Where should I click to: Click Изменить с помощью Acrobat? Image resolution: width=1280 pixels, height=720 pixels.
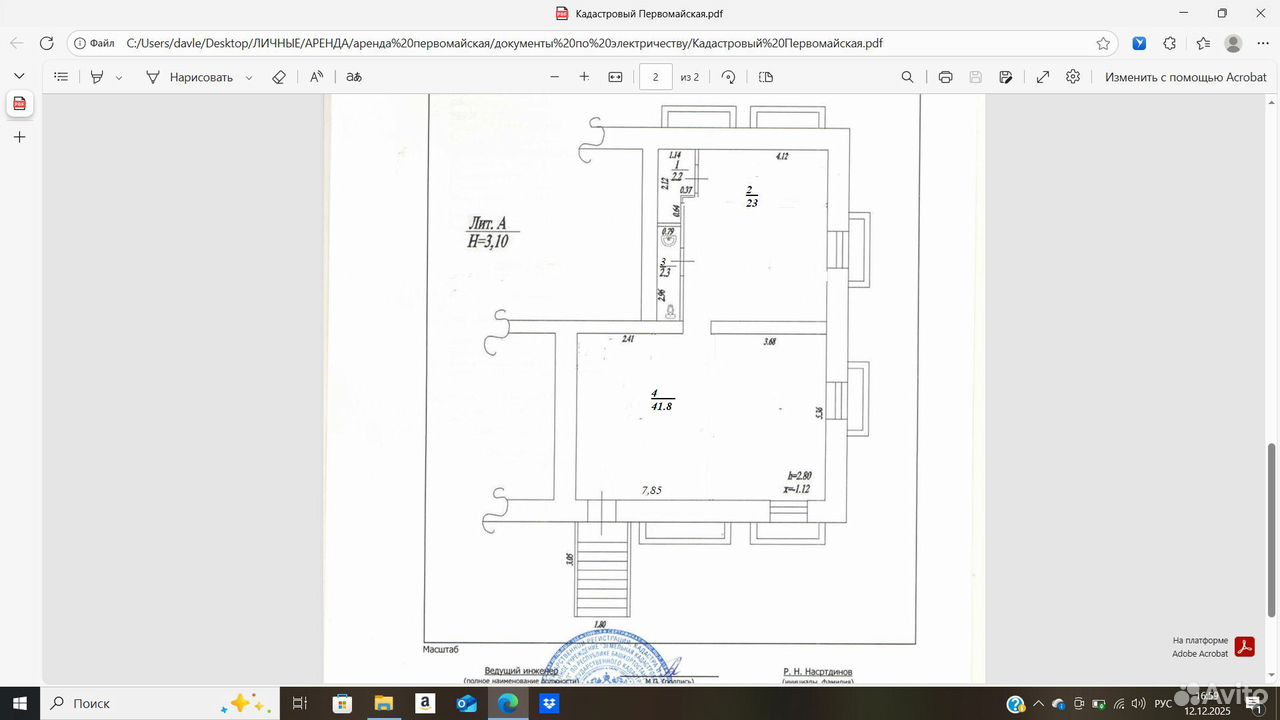tap(1186, 77)
